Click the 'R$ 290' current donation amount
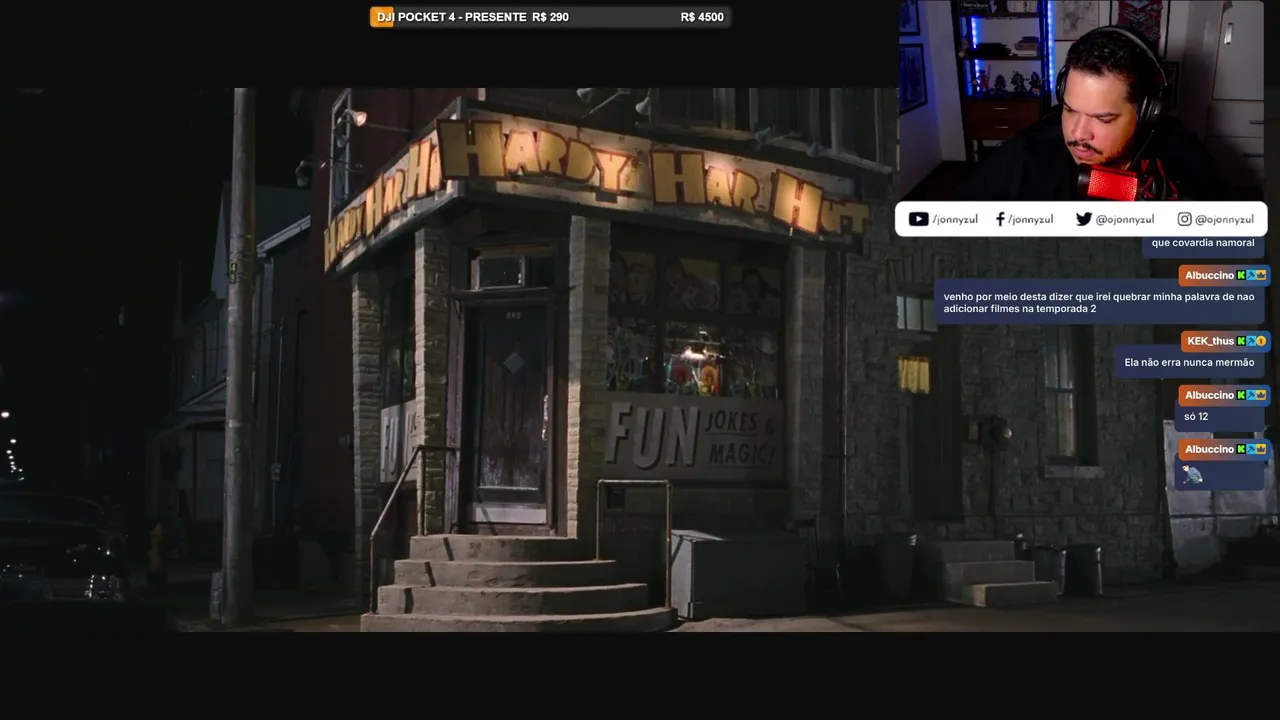1280x720 pixels. [x=550, y=17]
